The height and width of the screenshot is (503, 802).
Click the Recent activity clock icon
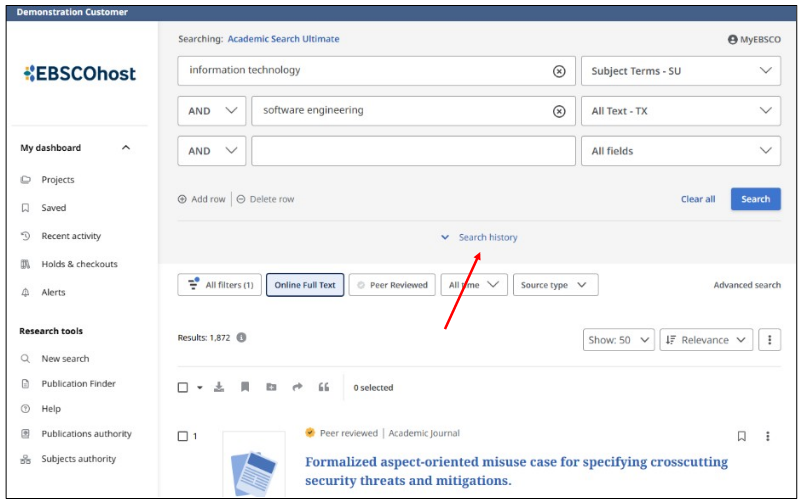26,236
